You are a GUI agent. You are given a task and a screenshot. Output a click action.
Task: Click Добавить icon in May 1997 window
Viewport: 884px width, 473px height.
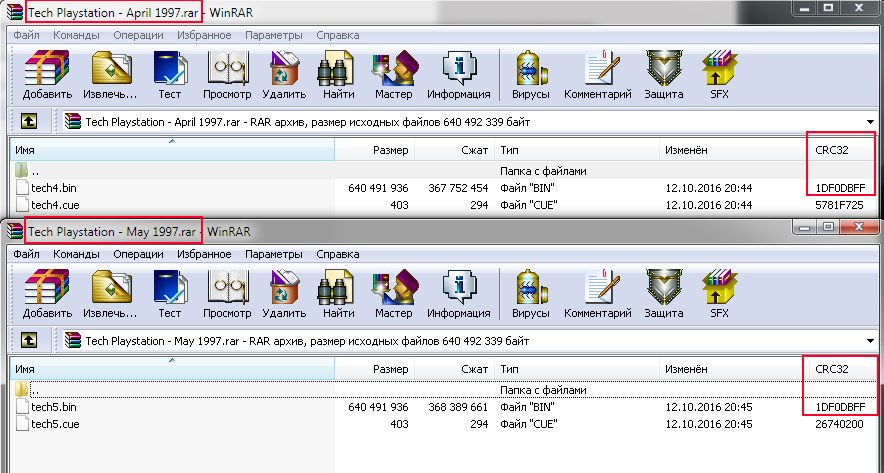[47, 288]
